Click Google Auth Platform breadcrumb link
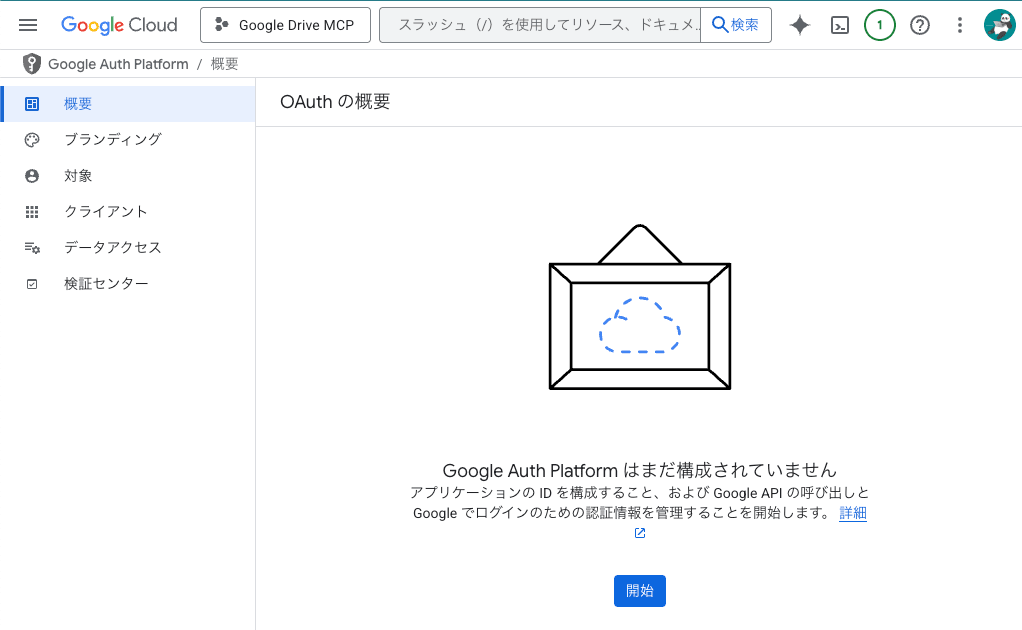The height and width of the screenshot is (630, 1022). (x=118, y=64)
